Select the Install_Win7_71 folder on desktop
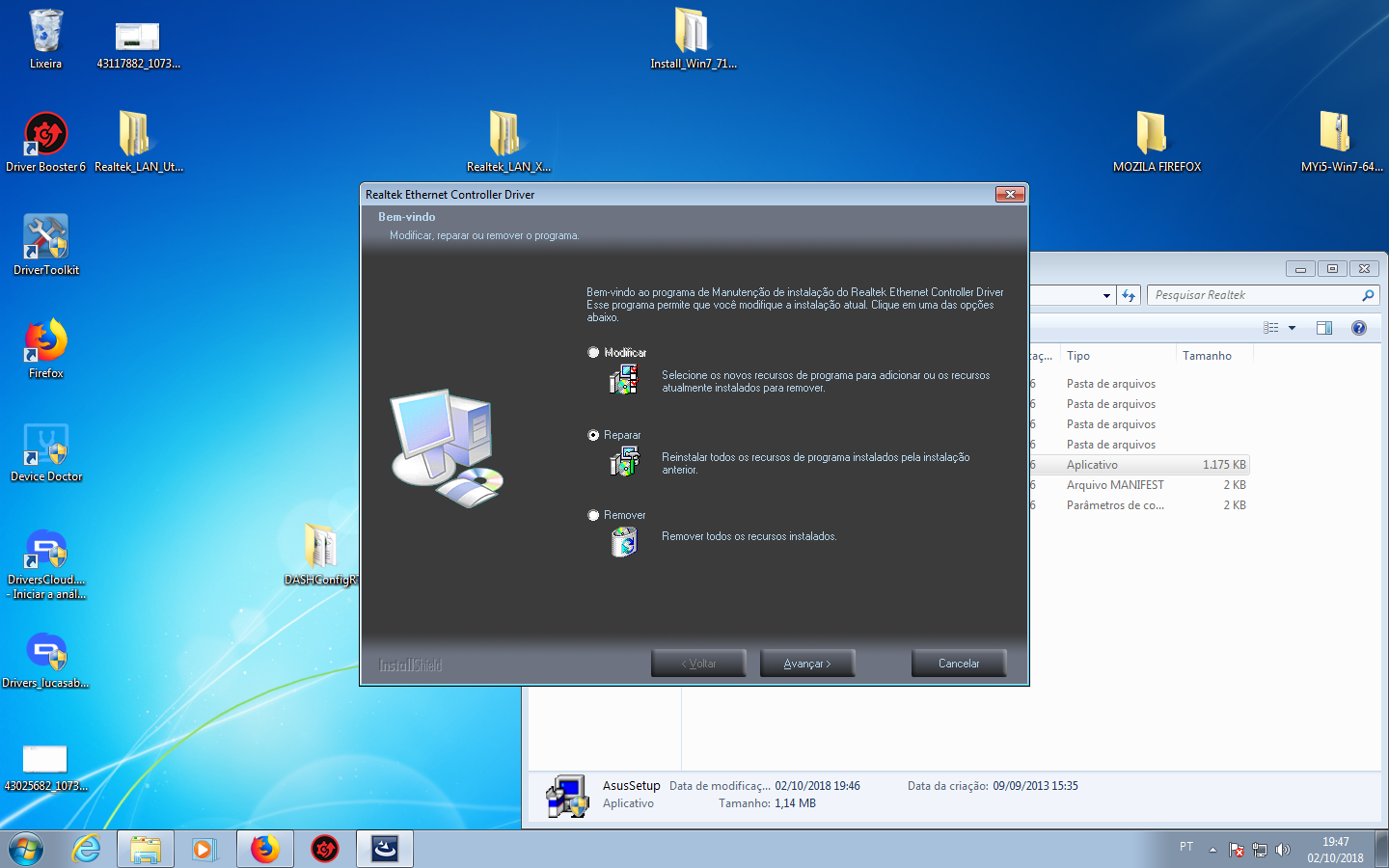 coord(693,39)
